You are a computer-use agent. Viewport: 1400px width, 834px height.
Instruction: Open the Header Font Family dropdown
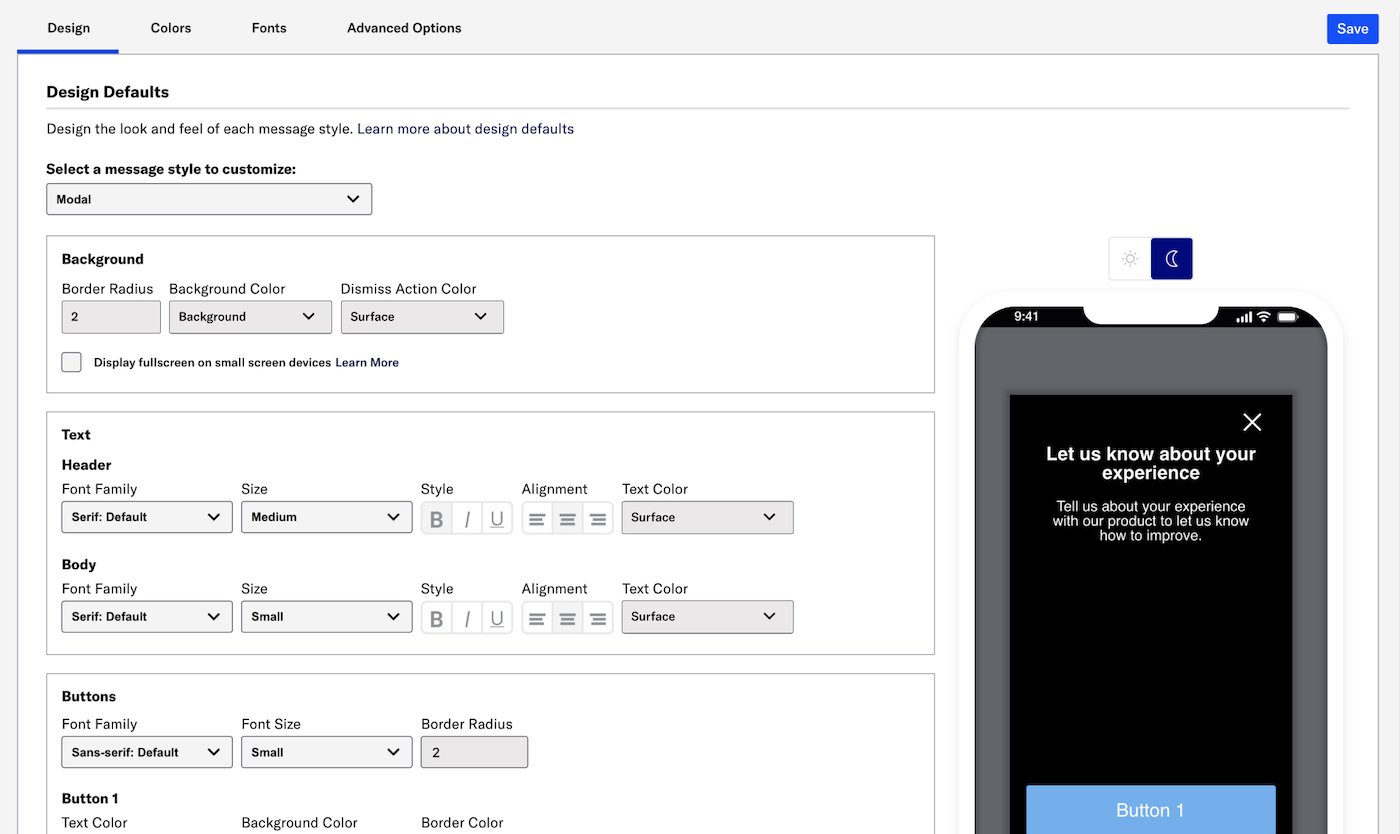(147, 517)
